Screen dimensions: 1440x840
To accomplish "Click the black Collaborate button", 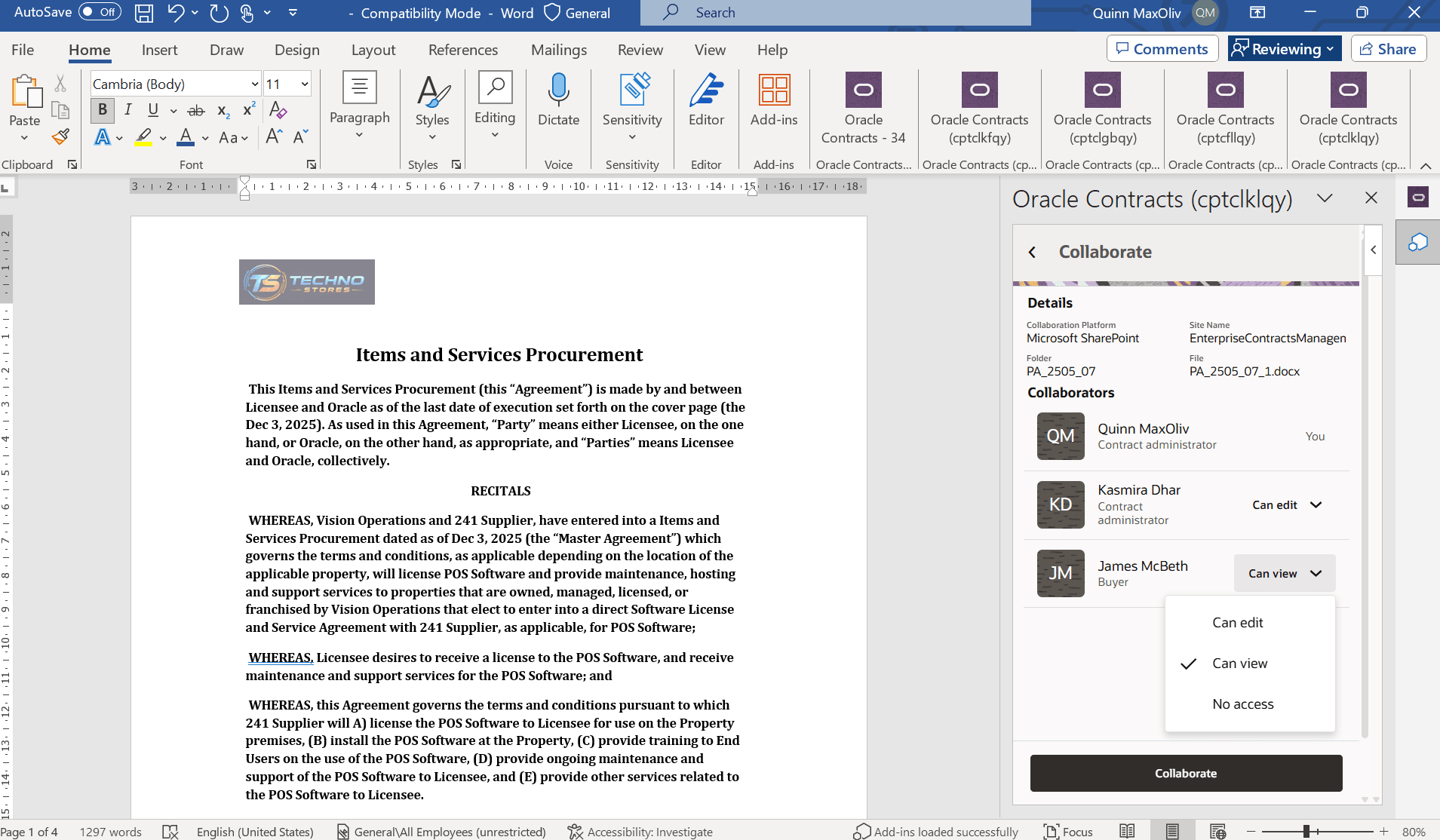I will [1186, 774].
